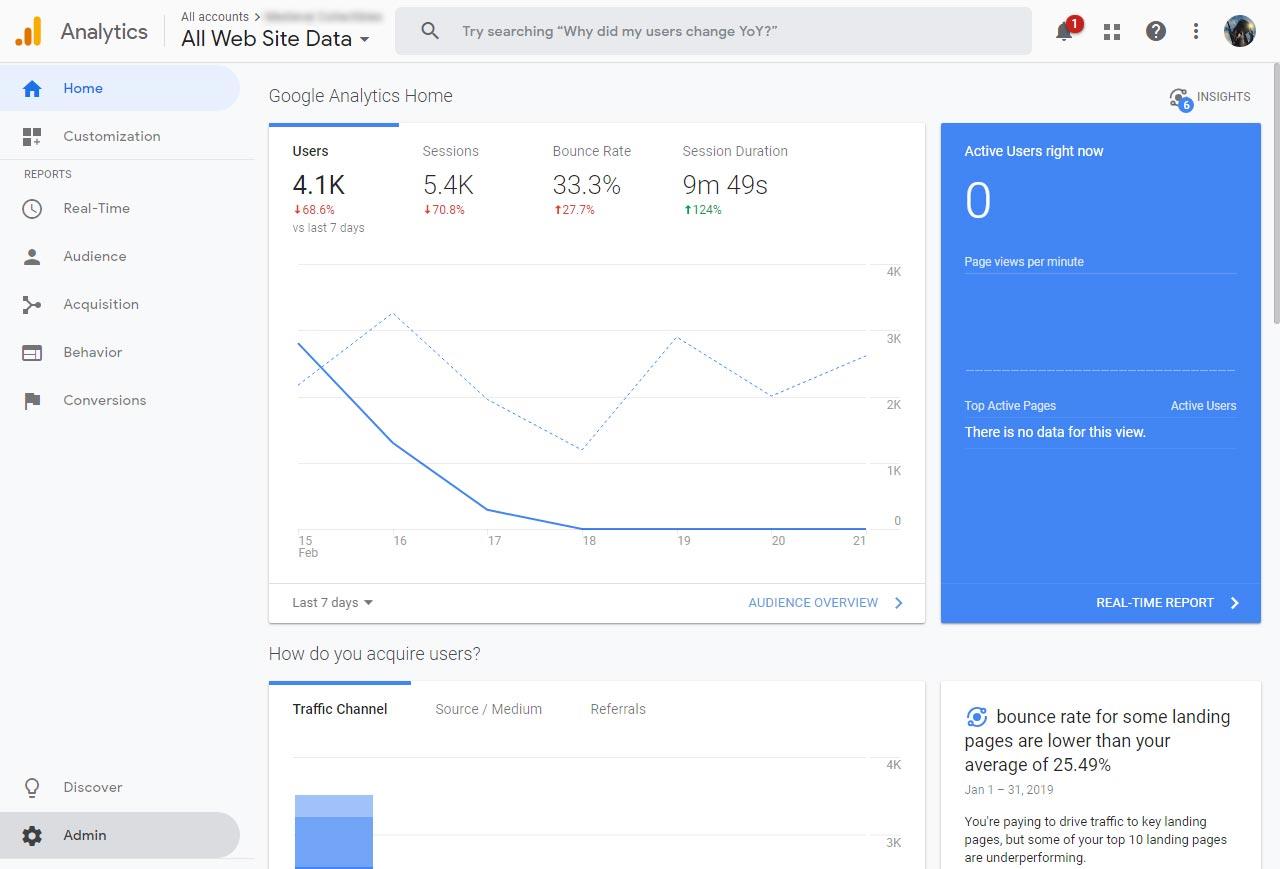Click the INSIGHTS button label
The image size is (1280, 869).
tap(1224, 97)
